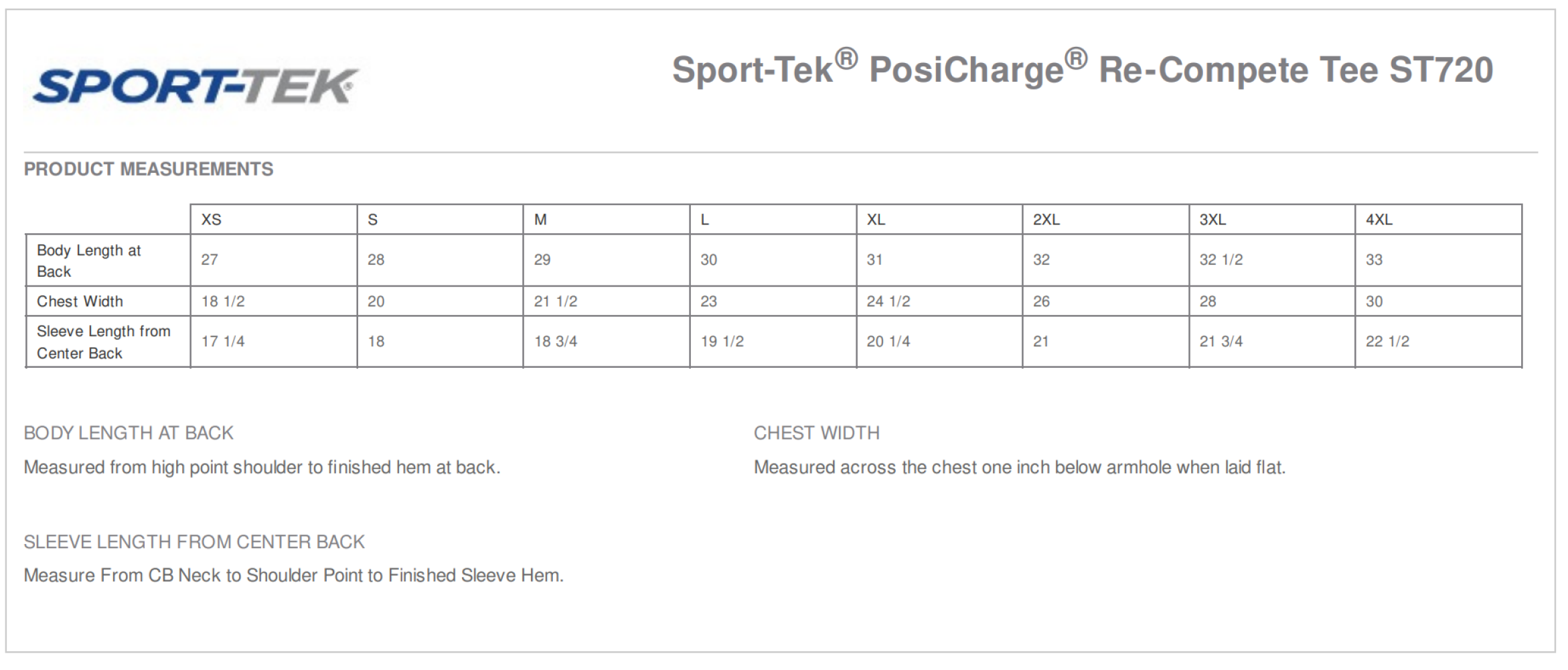Select the 4XL column header
Screen dimensions: 1568x670
[x=1379, y=220]
